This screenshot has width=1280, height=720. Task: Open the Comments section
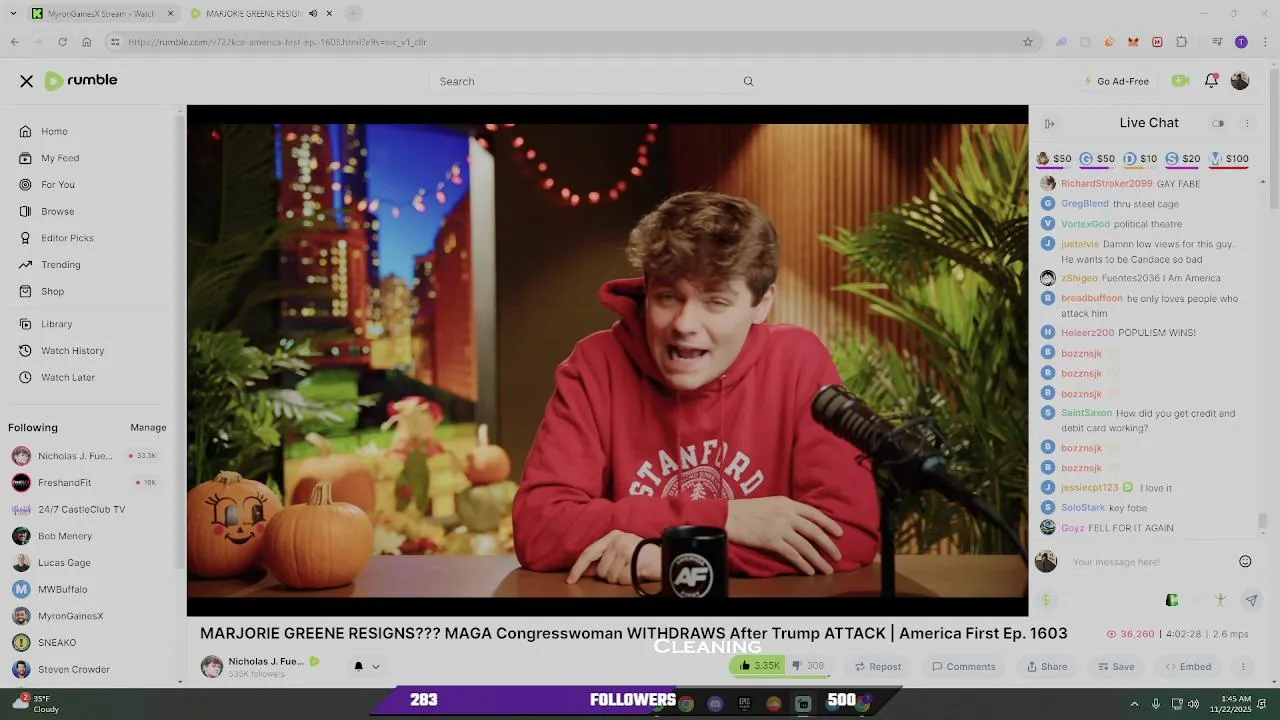[964, 667]
